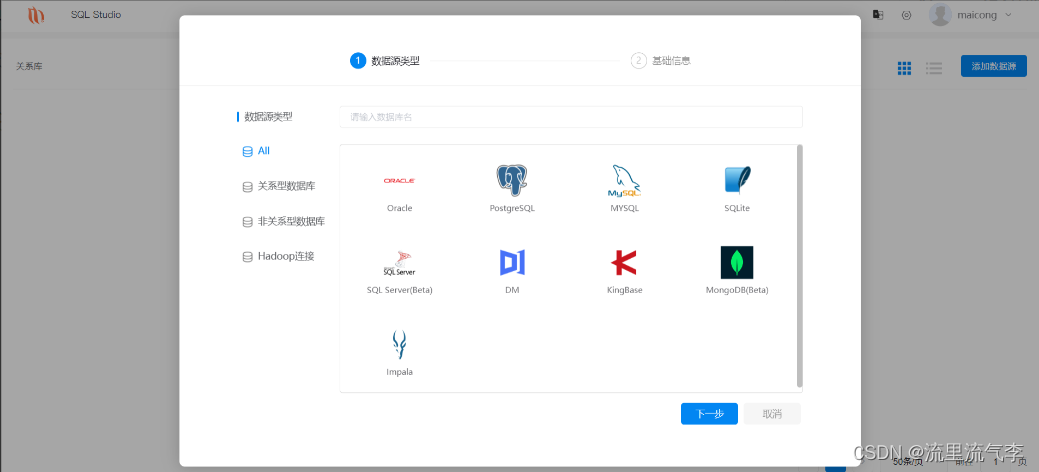Go to step 1 数据源类型

pyautogui.click(x=384, y=61)
